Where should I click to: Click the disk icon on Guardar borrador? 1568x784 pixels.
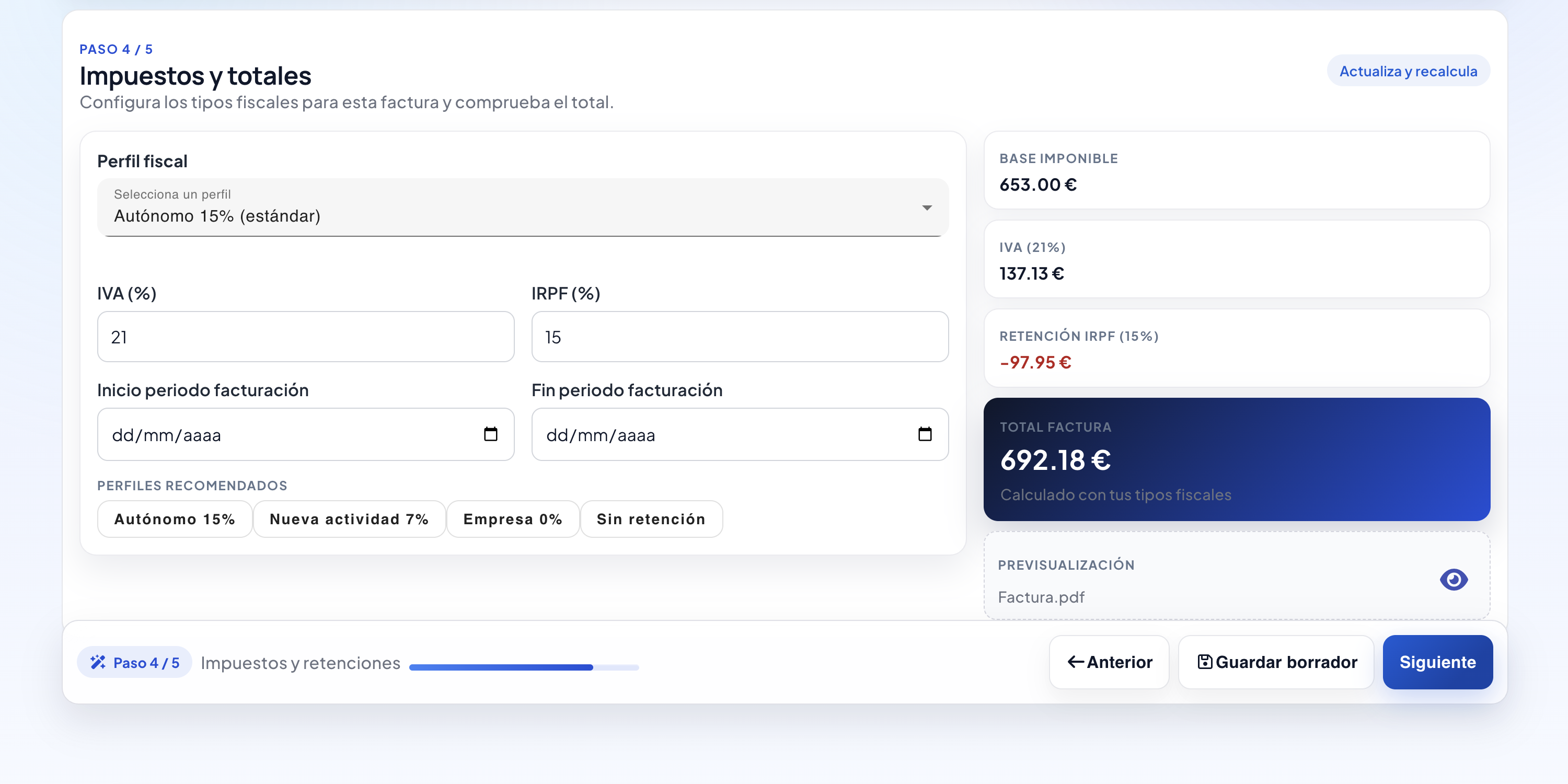pos(1205,662)
